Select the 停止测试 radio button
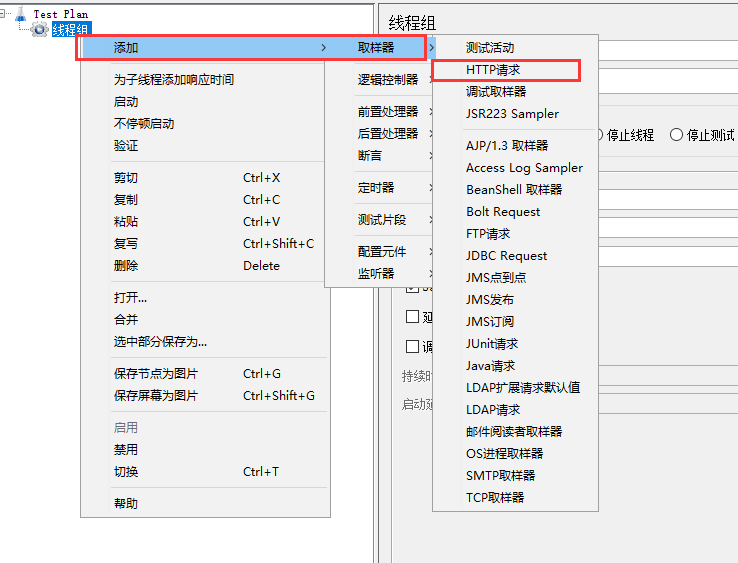This screenshot has width=738, height=563. pyautogui.click(x=676, y=135)
